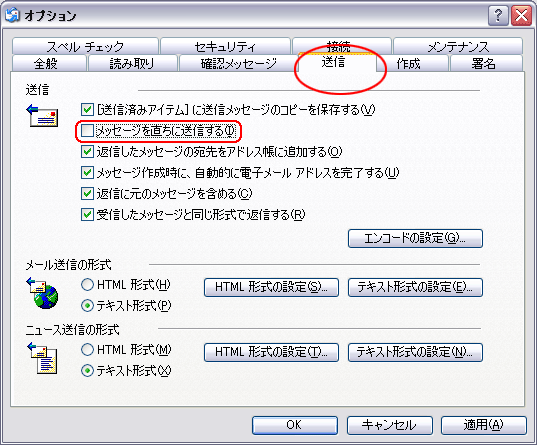Close the options dialog with X
Image resolution: width=537 pixels, height=445 pixels.
click(521, 16)
